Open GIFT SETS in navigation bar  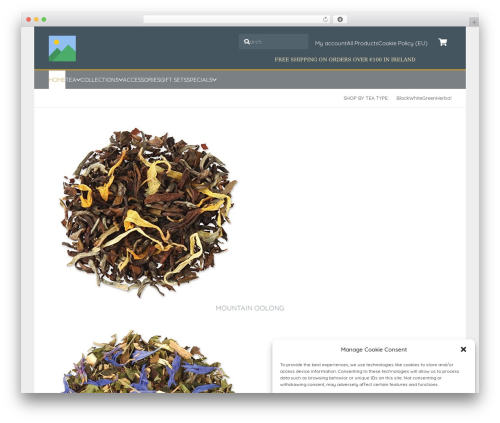click(x=173, y=80)
